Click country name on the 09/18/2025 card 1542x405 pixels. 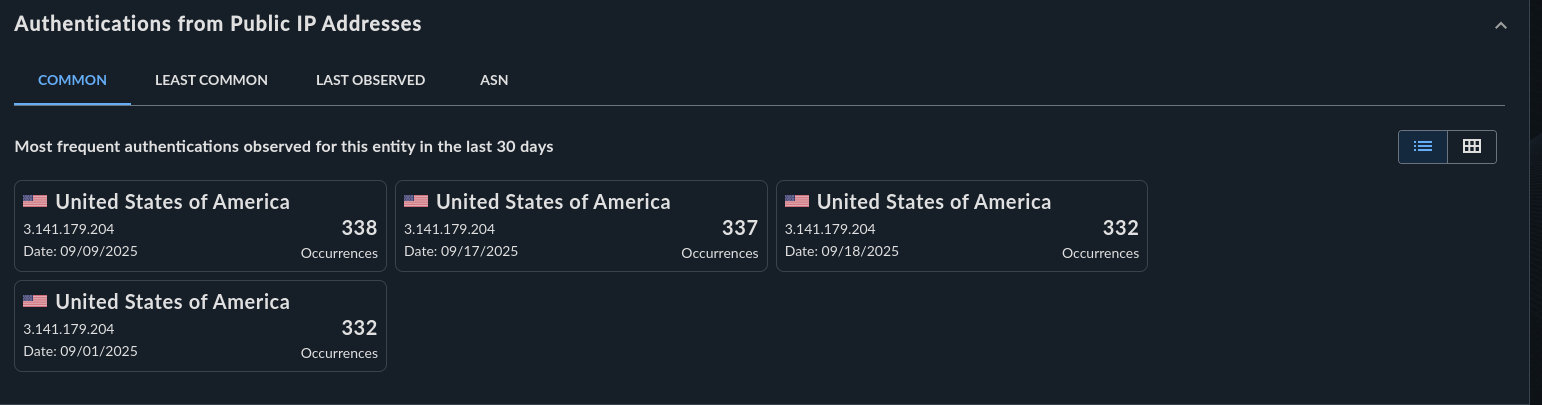click(x=934, y=202)
